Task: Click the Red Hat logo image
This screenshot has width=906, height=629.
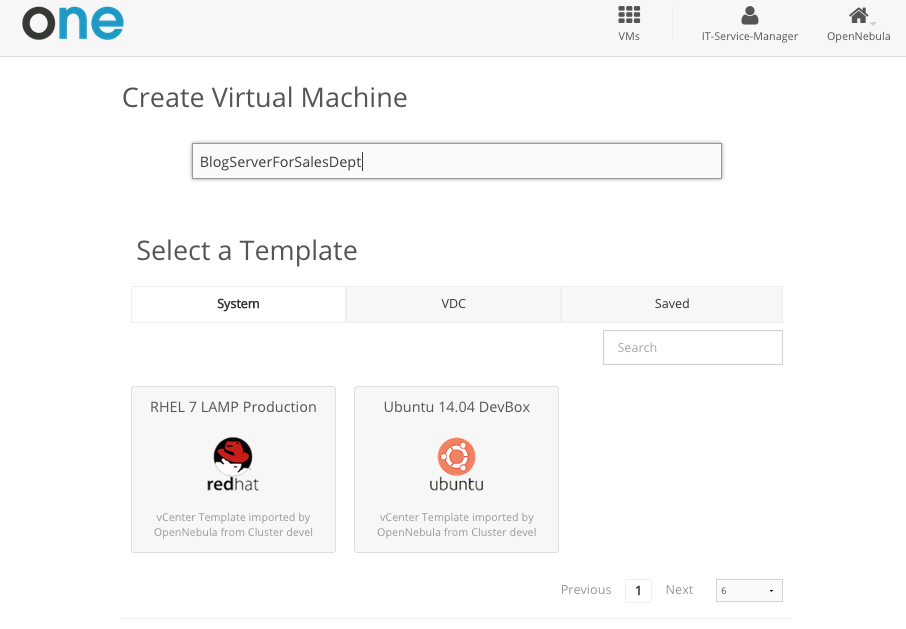Action: tap(233, 464)
